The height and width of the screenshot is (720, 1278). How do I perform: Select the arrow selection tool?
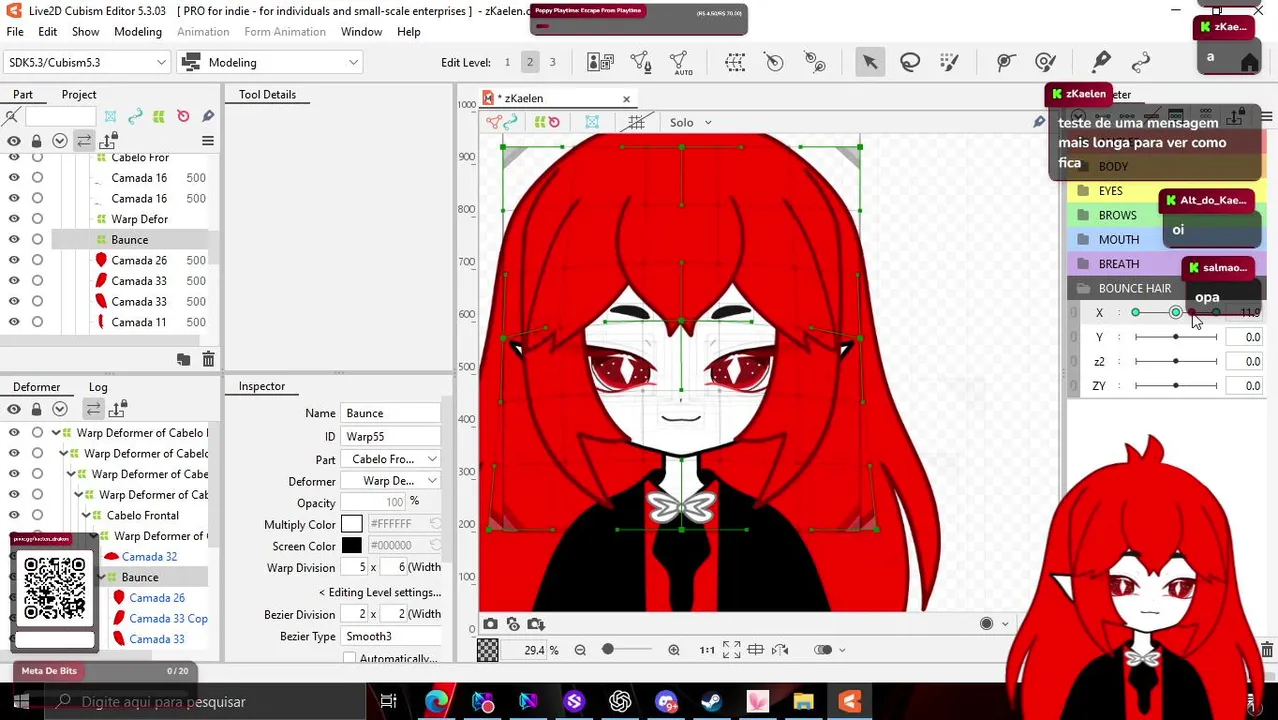(x=870, y=62)
